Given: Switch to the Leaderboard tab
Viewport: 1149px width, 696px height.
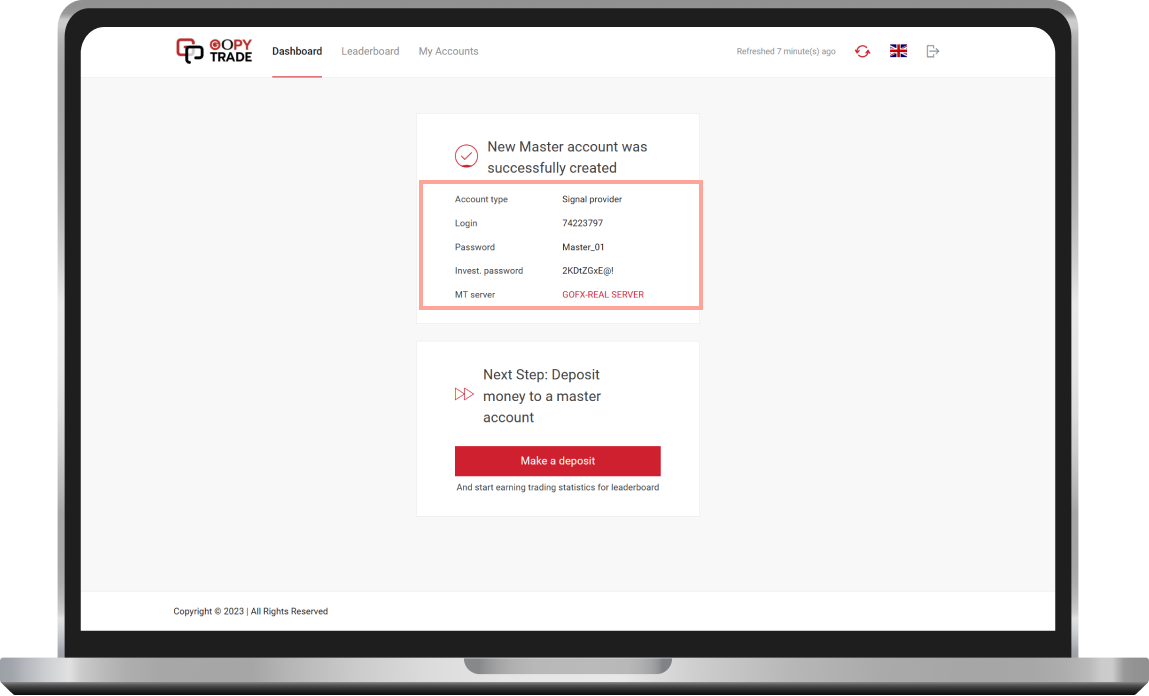Looking at the screenshot, I should [x=370, y=51].
